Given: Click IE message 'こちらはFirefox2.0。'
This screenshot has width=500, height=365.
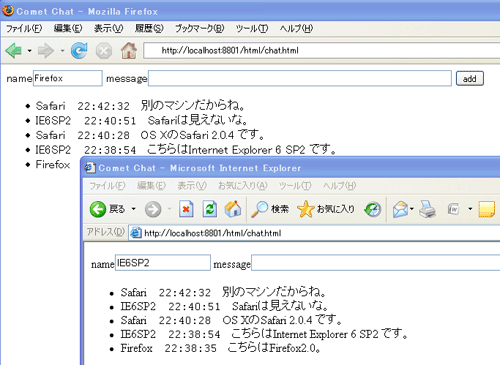Looking at the screenshot, I should point(274,348).
